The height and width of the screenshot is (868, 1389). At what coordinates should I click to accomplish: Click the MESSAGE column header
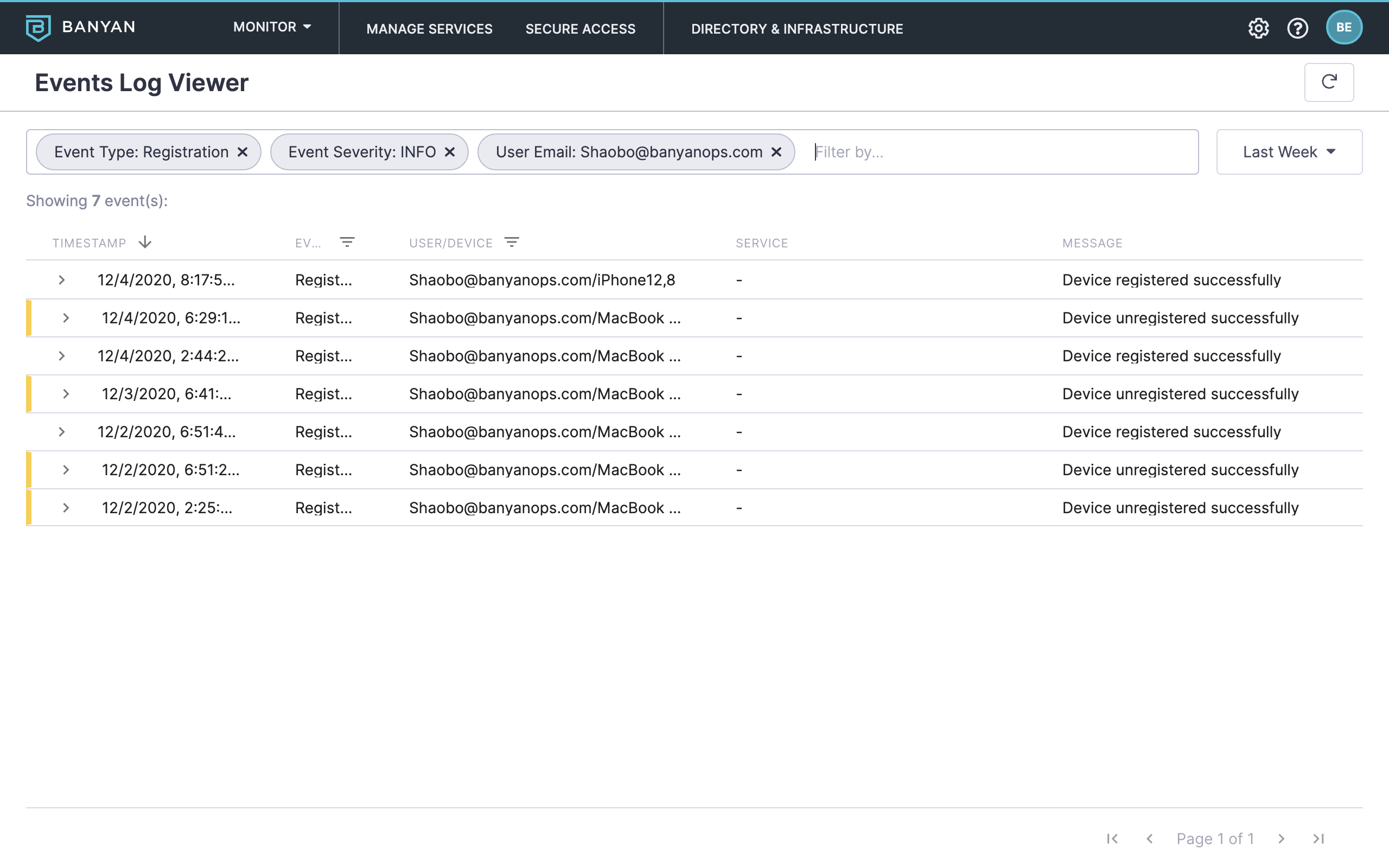pos(1092,244)
